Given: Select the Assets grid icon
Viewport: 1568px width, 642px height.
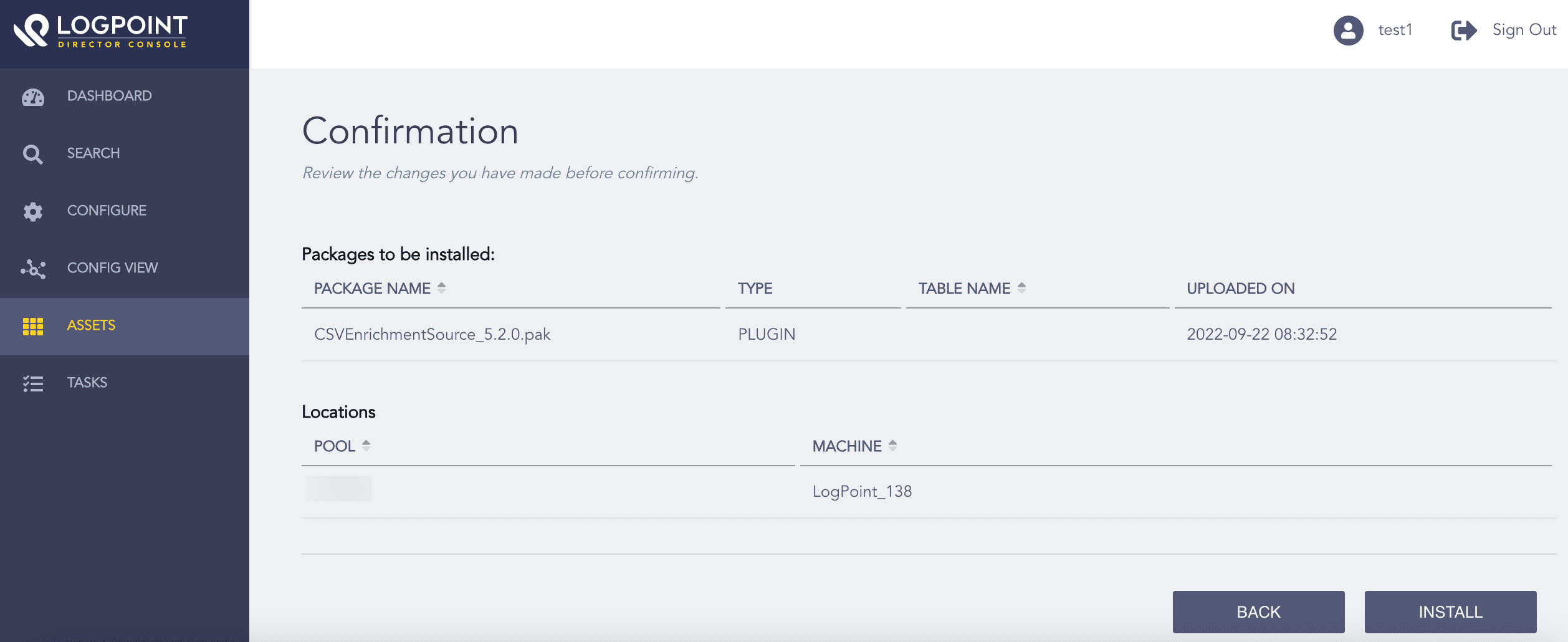Looking at the screenshot, I should [x=32, y=325].
